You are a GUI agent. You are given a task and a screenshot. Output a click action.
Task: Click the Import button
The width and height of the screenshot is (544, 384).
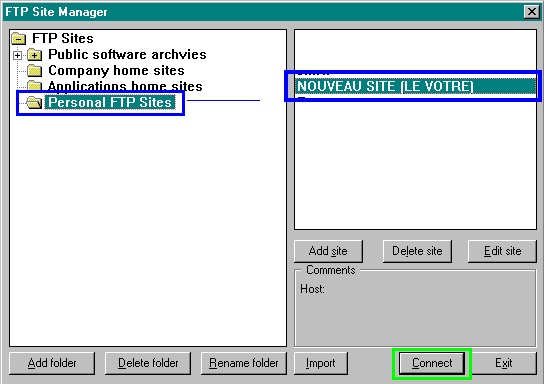tap(321, 363)
